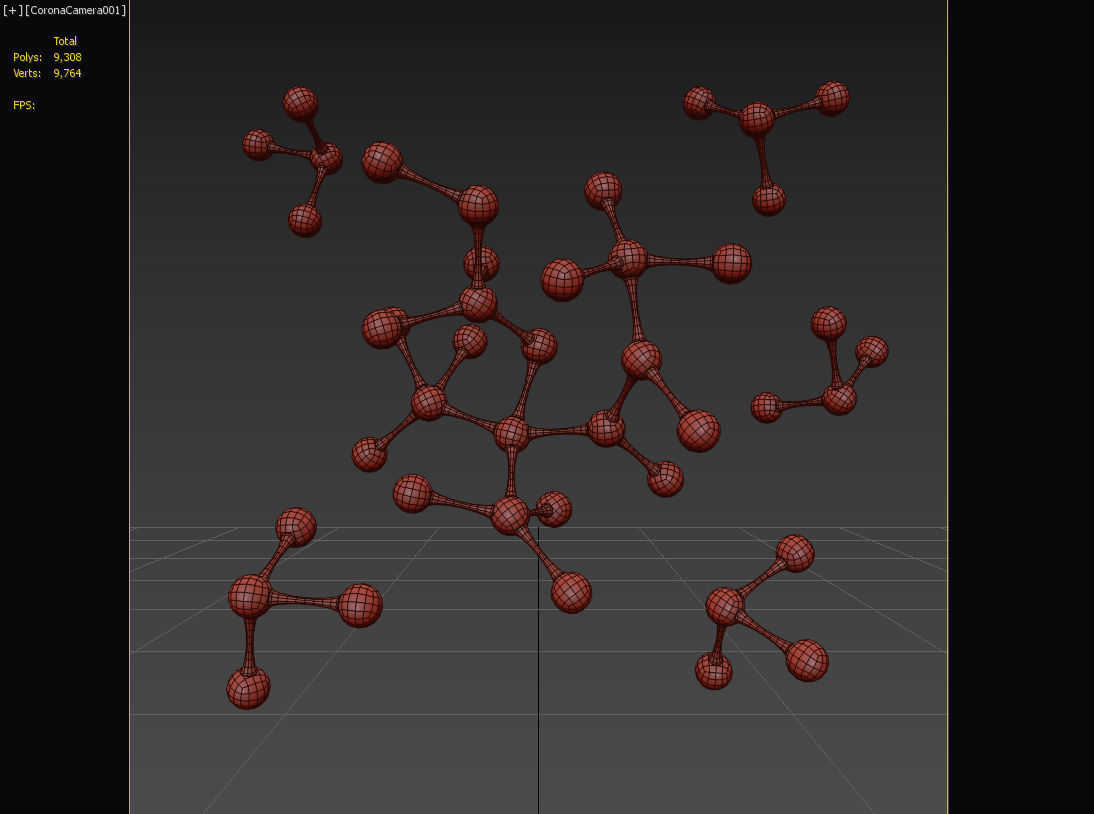Screen dimensions: 1094x814
Task: Open the [+] viewport general menu
Action: (x=13, y=10)
